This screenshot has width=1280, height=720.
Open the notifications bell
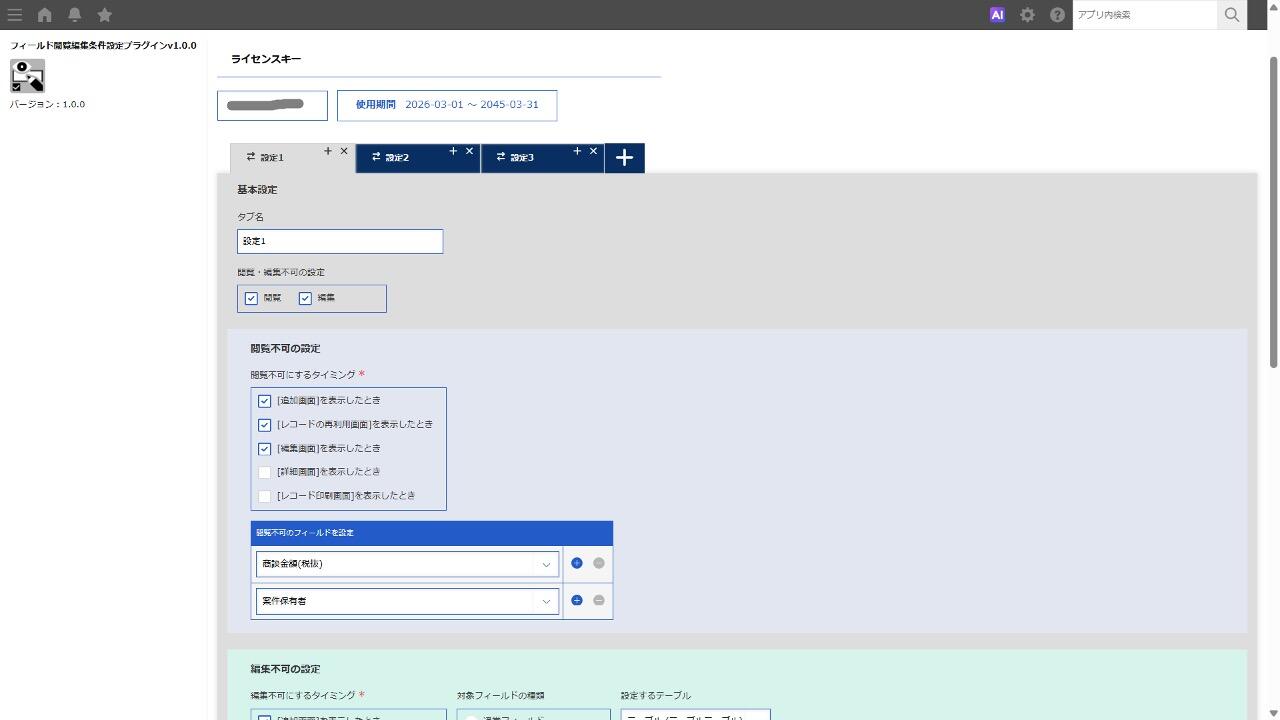tap(75, 15)
